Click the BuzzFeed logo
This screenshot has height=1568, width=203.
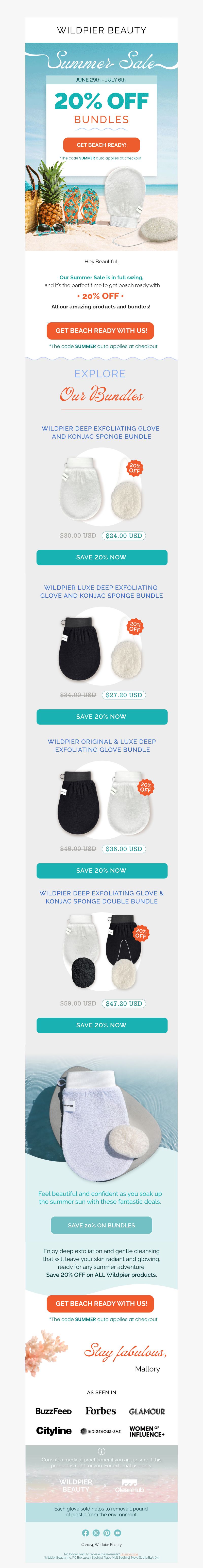coord(54,1411)
